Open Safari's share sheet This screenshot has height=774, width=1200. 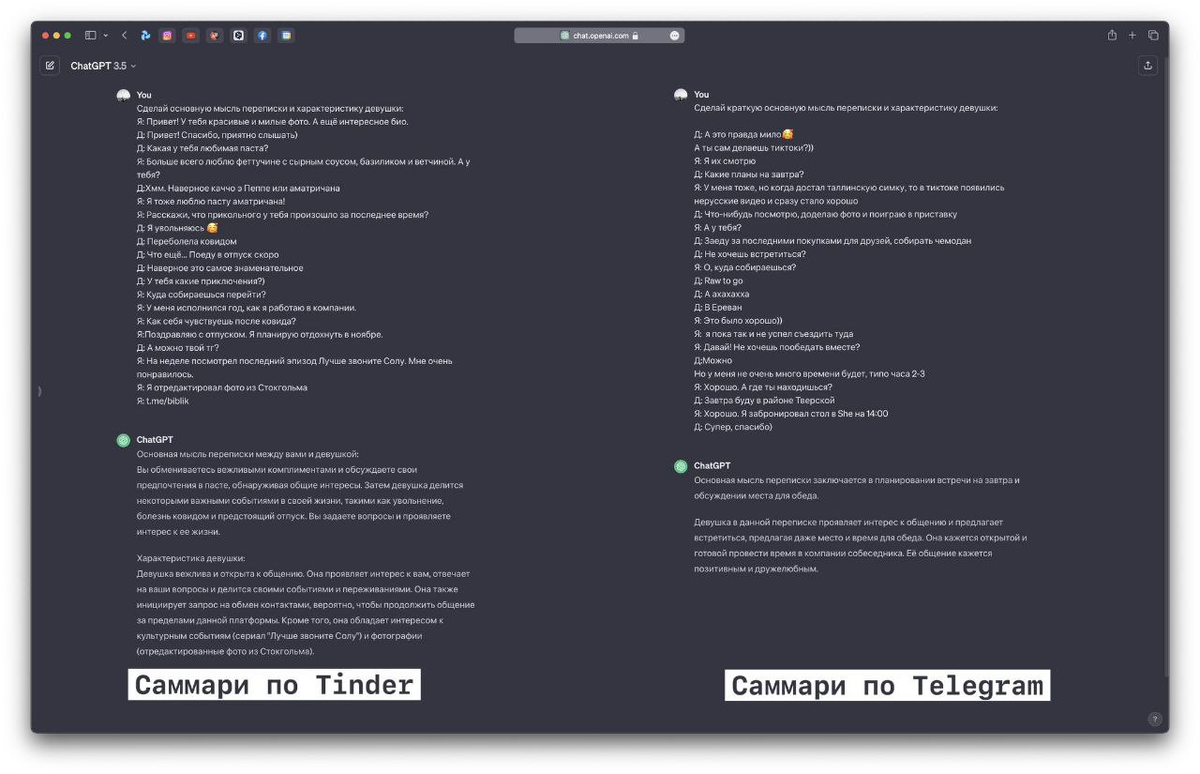click(x=1112, y=35)
